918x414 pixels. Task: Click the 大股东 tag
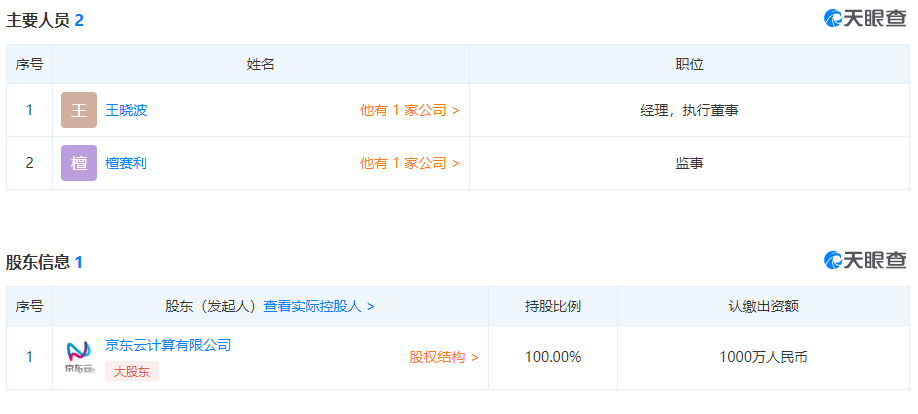click(132, 371)
